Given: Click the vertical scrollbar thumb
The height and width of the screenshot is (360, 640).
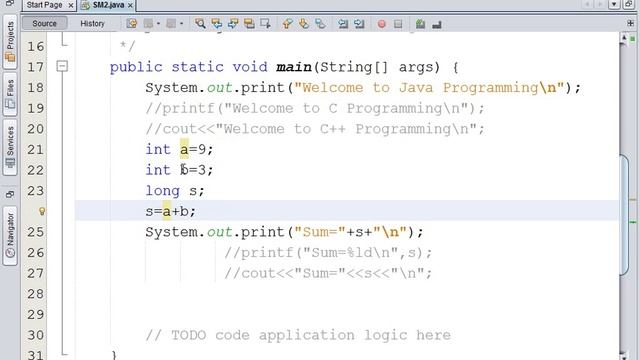Looking at the screenshot, I should (x=624, y=215).
